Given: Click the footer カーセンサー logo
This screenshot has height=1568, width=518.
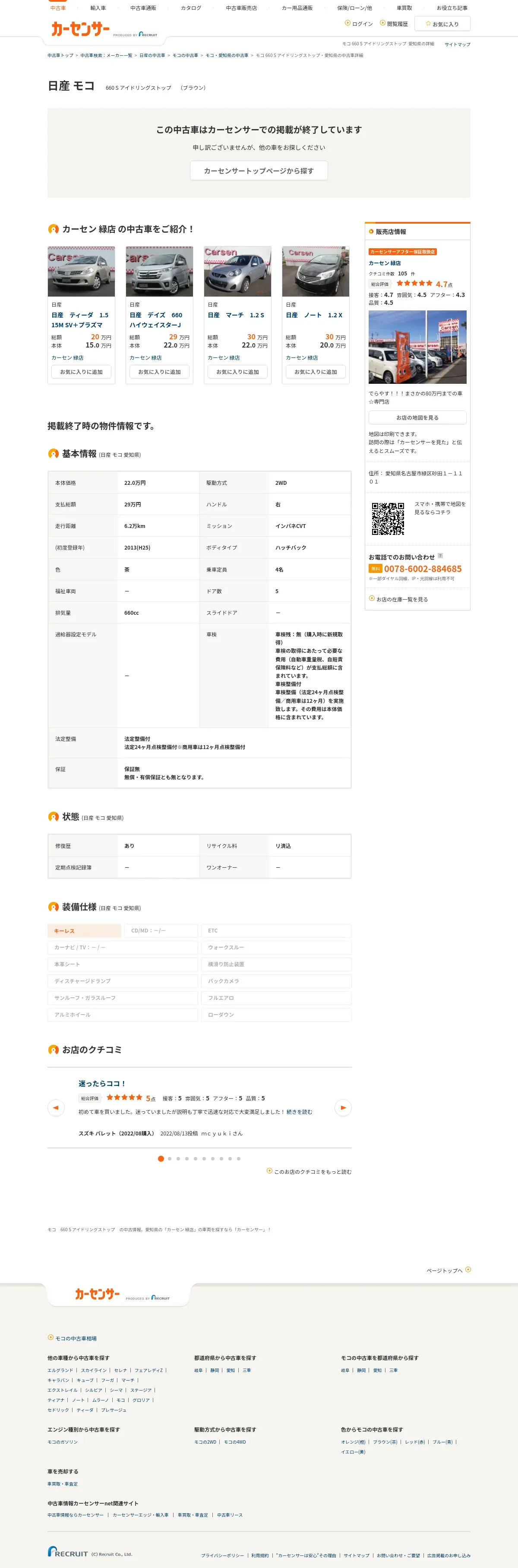Looking at the screenshot, I should coord(98,1295).
